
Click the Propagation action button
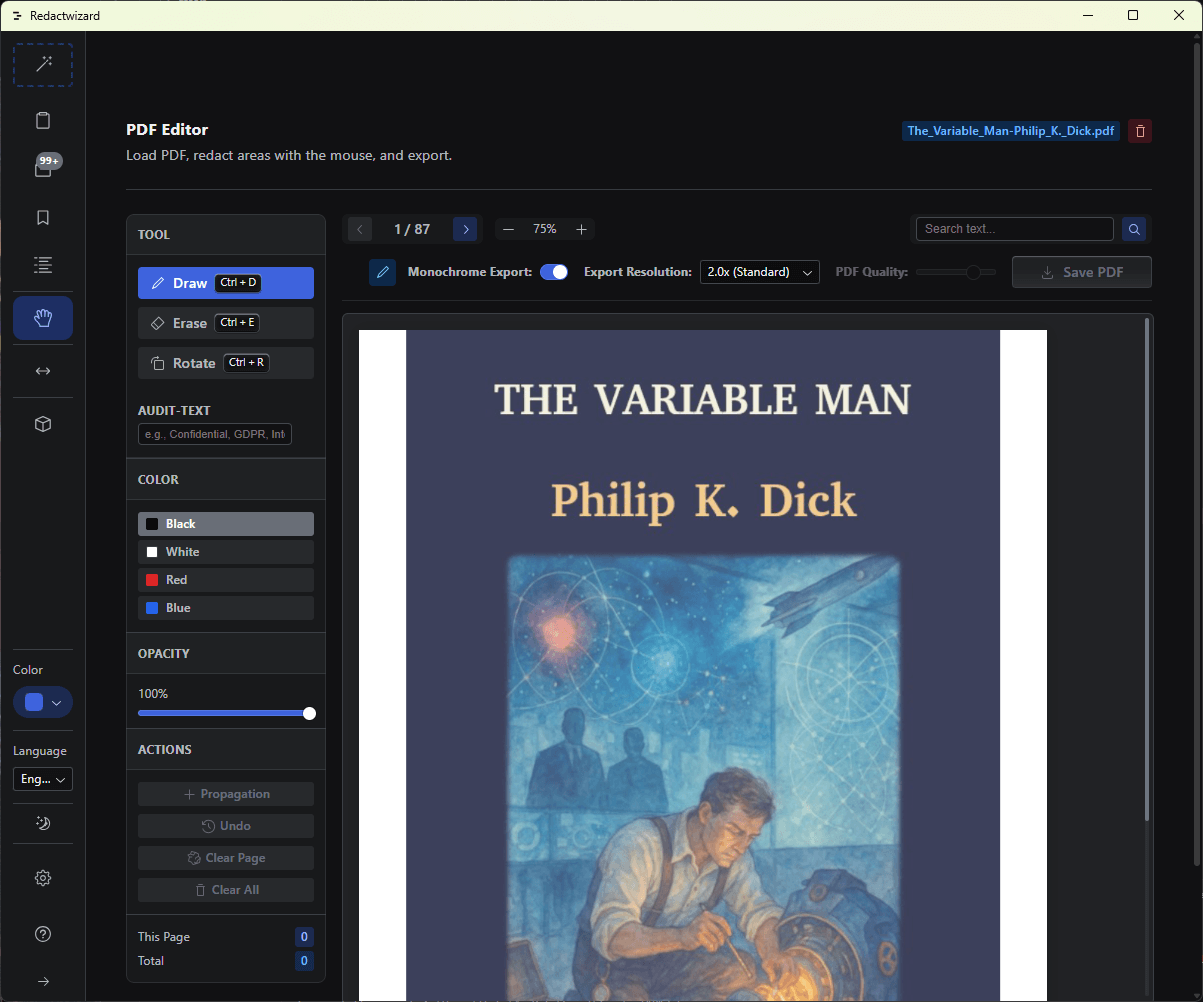[x=226, y=794]
